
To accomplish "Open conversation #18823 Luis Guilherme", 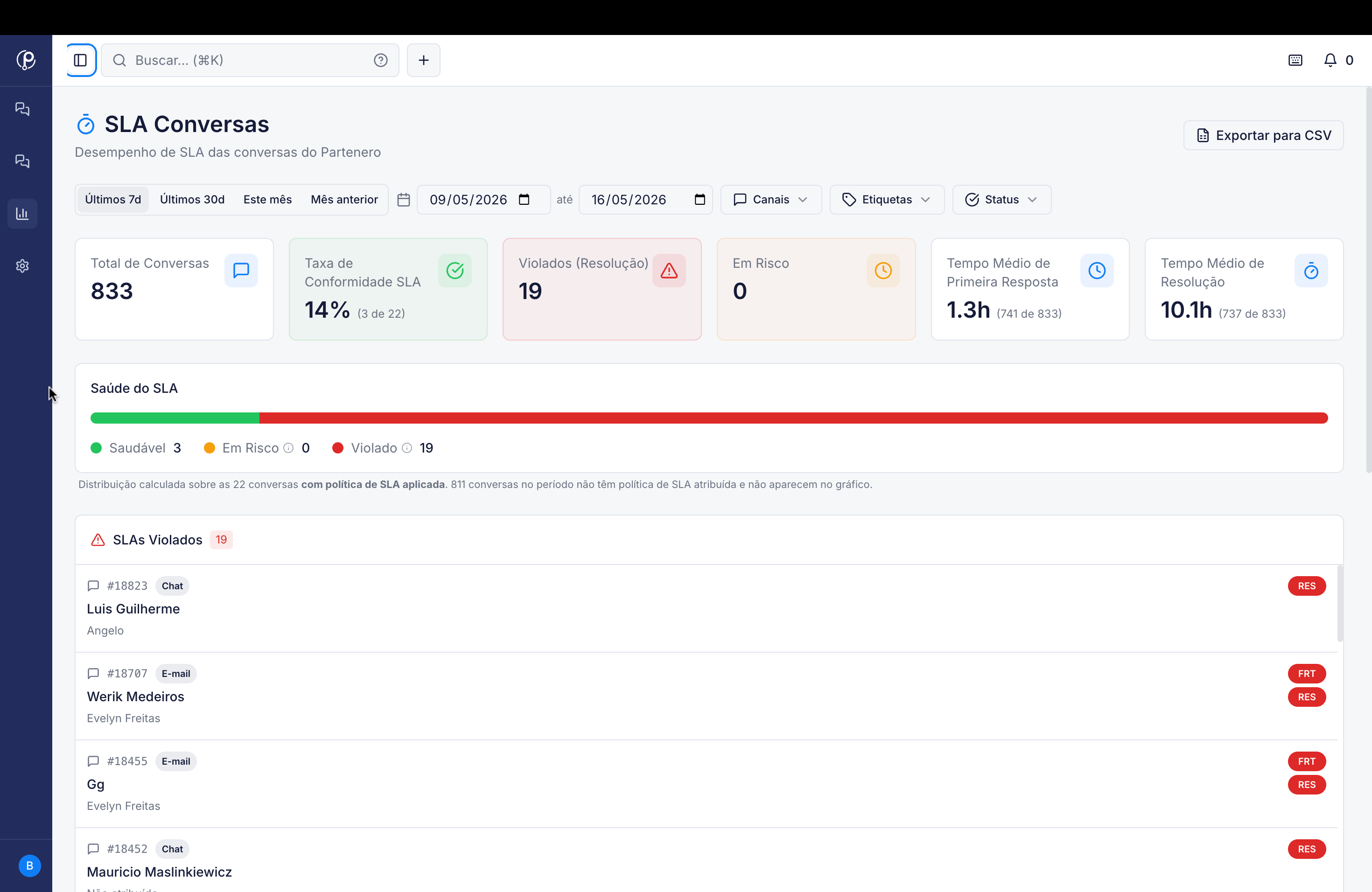I will point(706,608).
